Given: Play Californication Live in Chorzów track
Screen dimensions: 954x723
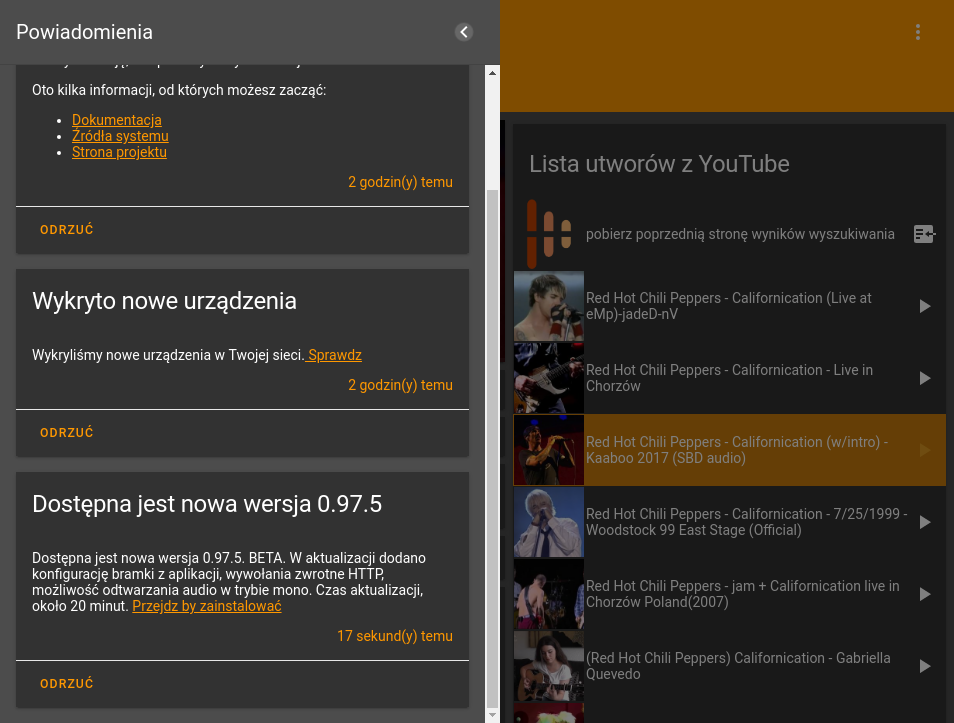Looking at the screenshot, I should pos(925,378).
